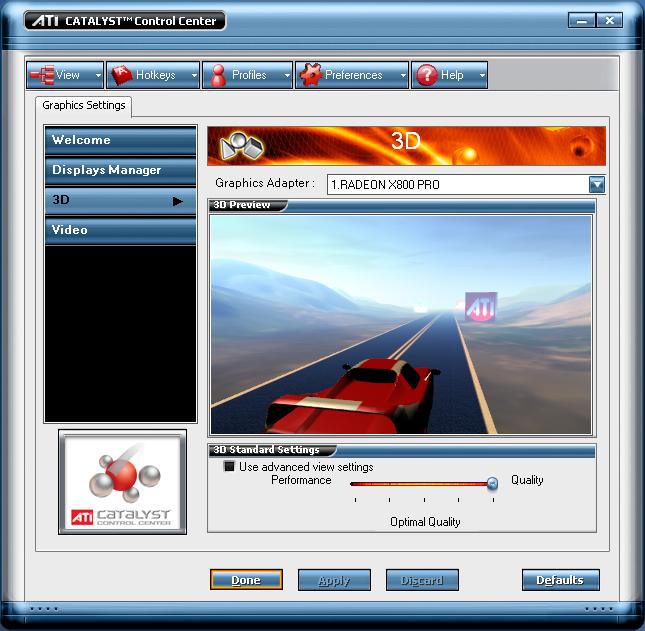Image resolution: width=645 pixels, height=631 pixels.
Task: Click the ATI Catalyst Control Center logo
Action: tap(122, 482)
